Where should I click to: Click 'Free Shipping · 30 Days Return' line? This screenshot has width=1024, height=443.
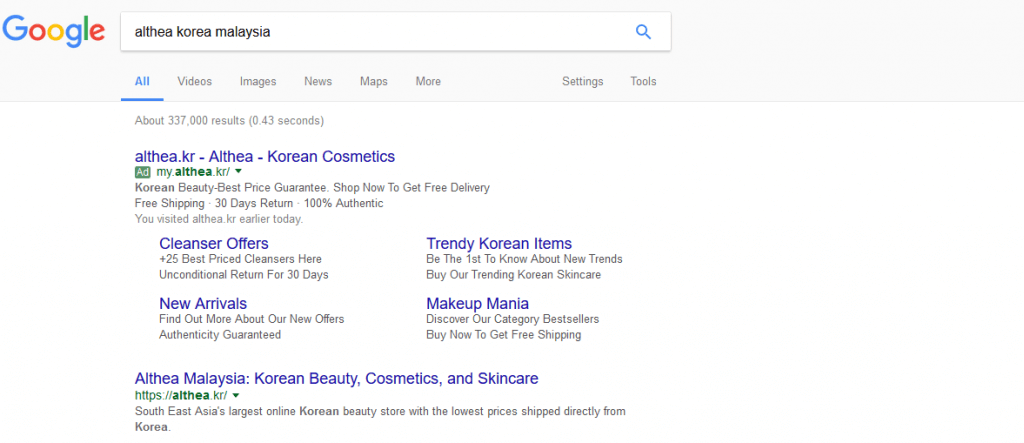pyautogui.click(x=259, y=203)
